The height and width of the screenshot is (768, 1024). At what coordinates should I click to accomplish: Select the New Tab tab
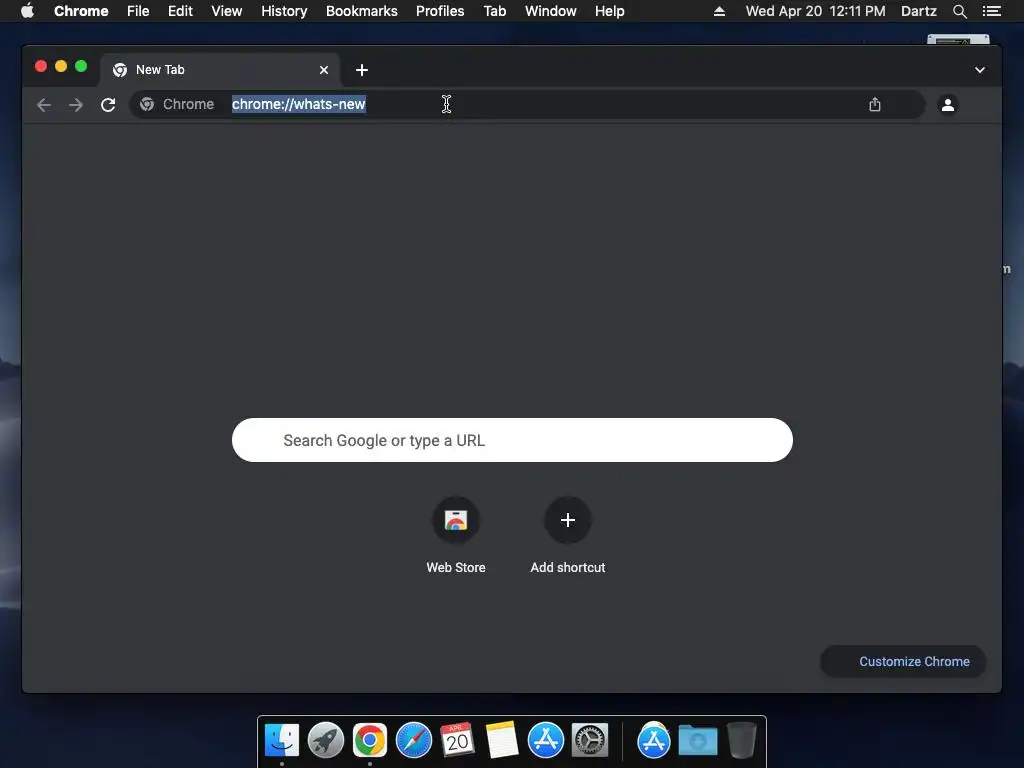coord(219,70)
